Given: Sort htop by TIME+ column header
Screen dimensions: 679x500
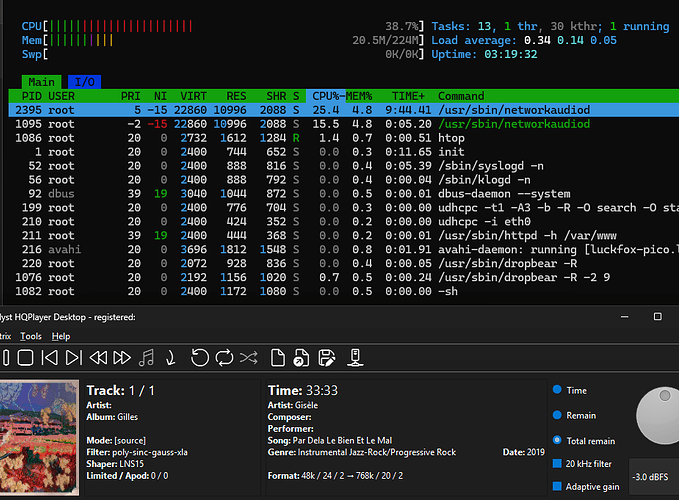Looking at the screenshot, I should coord(408,96).
